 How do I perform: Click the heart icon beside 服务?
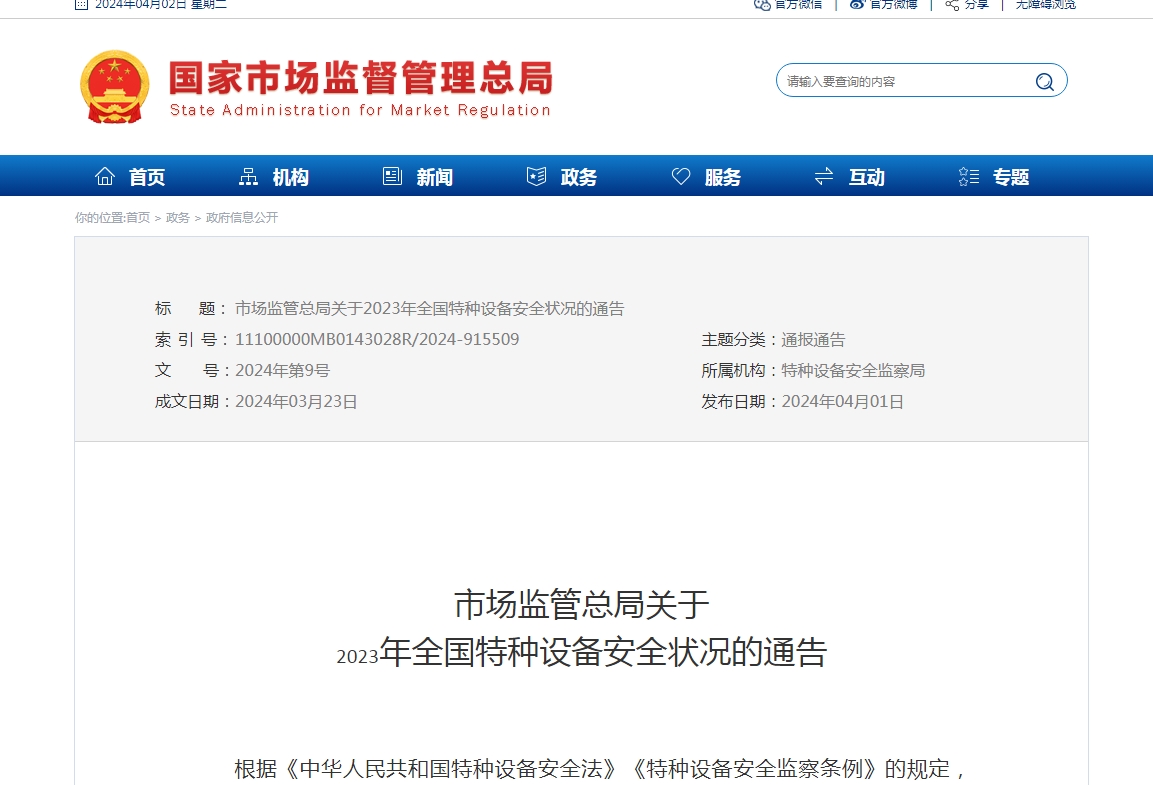[x=681, y=177]
